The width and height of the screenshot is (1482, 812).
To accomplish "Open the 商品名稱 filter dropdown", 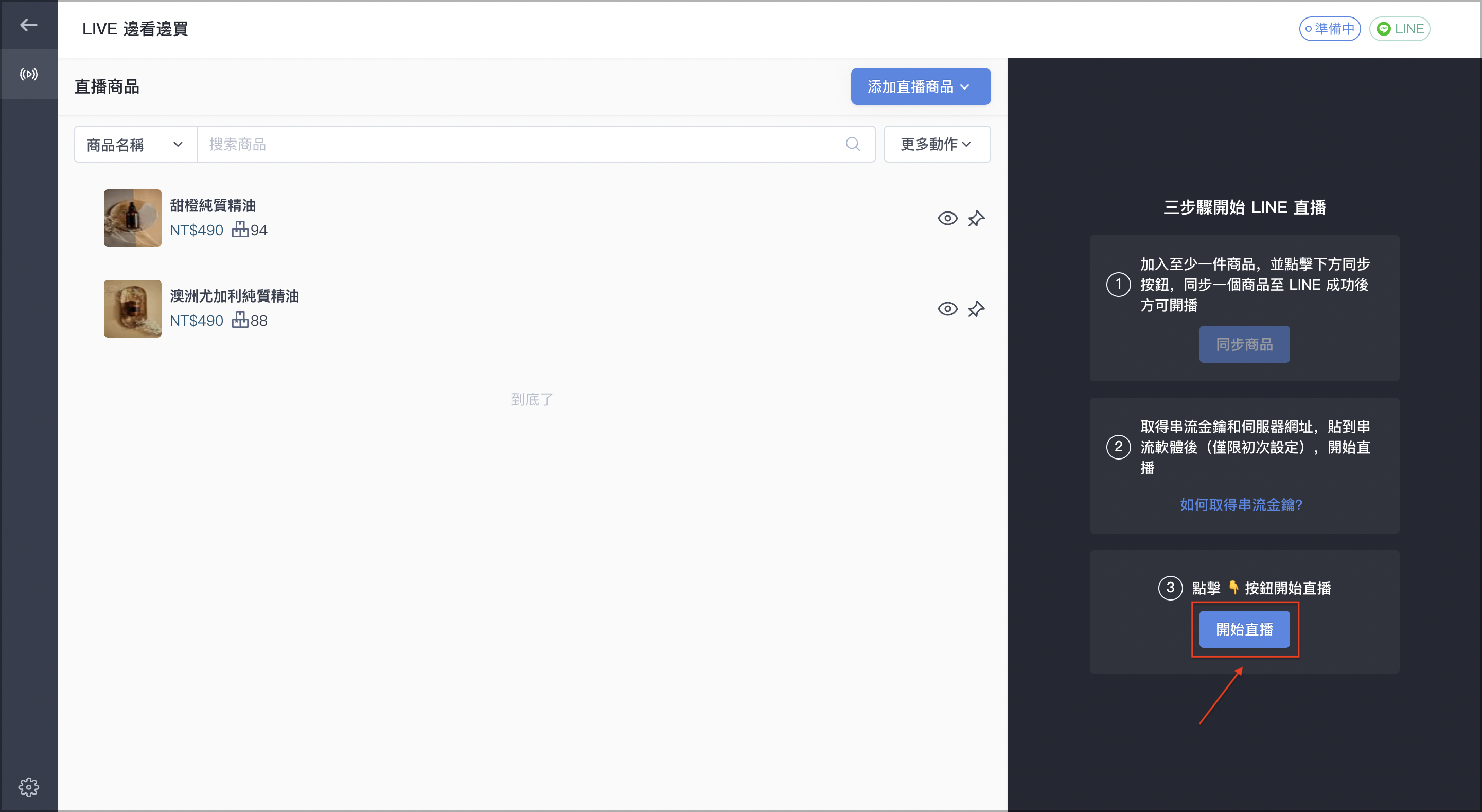I will (x=136, y=144).
